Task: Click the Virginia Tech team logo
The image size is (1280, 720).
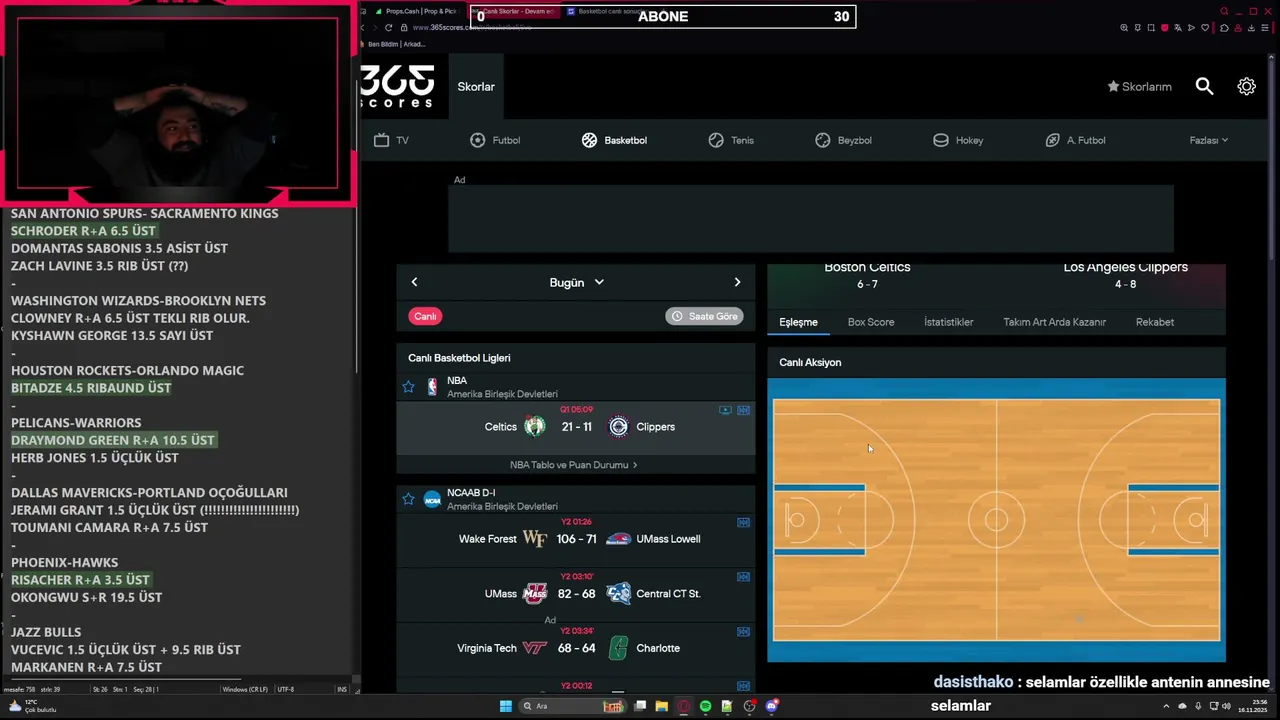Action: point(535,648)
